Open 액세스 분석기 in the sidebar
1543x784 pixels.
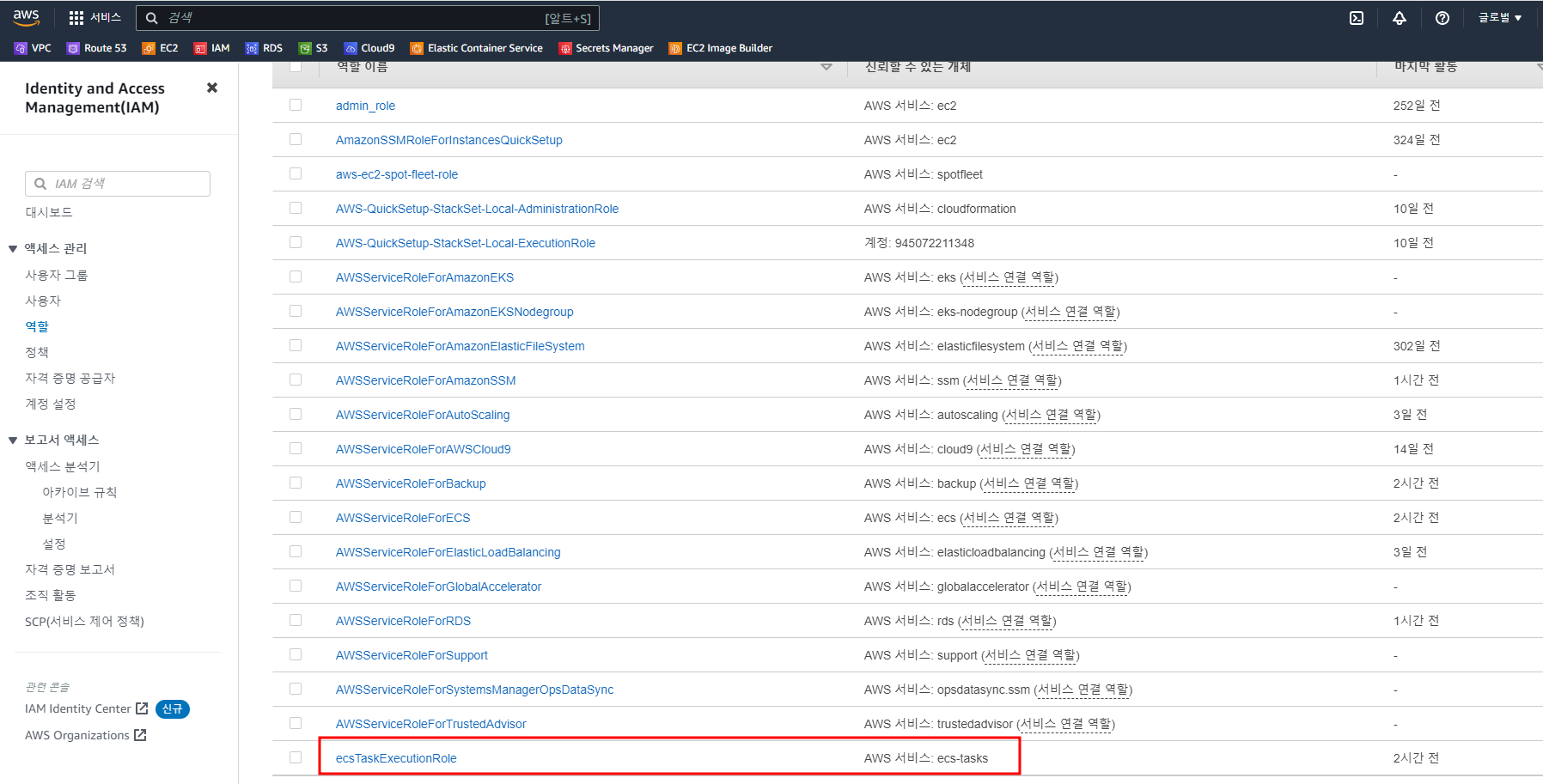pos(63,466)
